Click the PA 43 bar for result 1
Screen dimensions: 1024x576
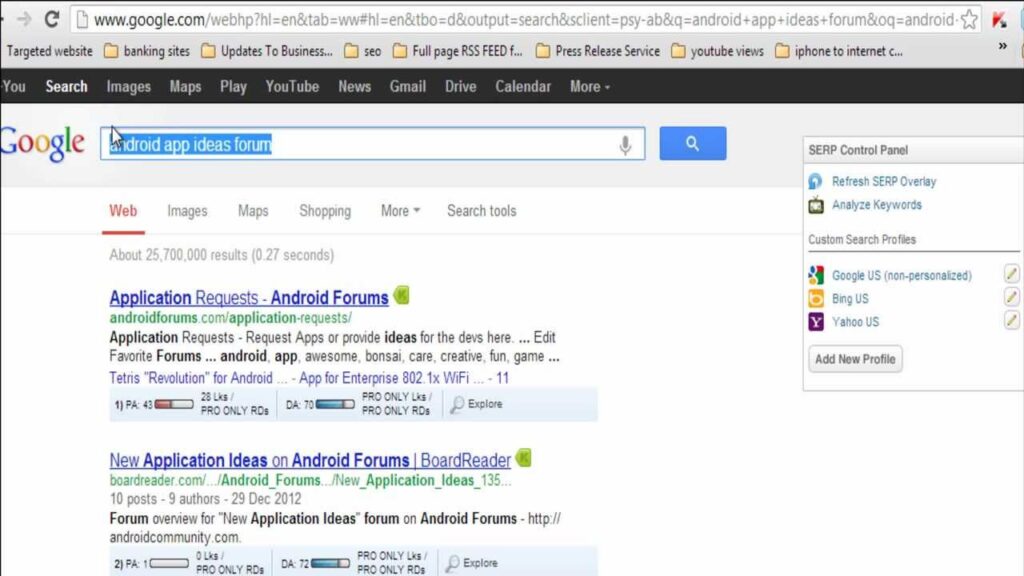pyautogui.click(x=174, y=404)
